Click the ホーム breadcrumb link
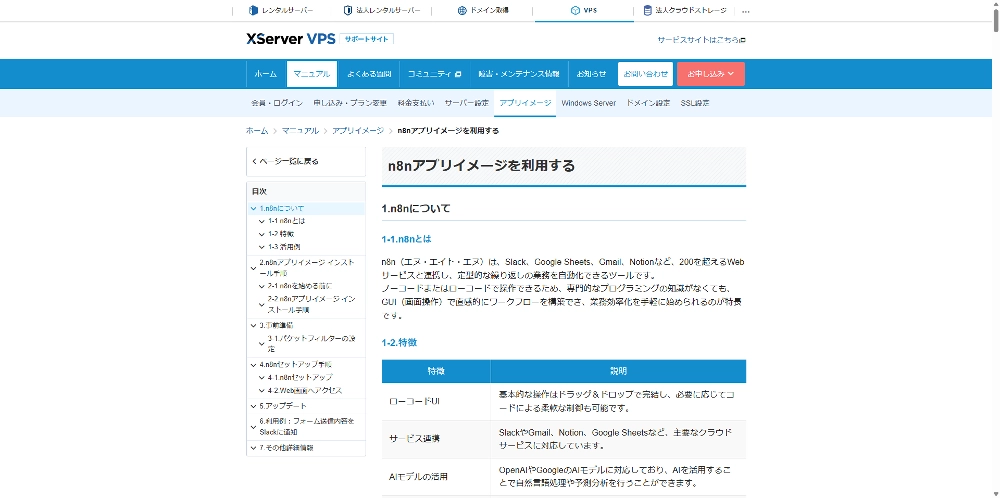The width and height of the screenshot is (1000, 498). click(x=257, y=131)
